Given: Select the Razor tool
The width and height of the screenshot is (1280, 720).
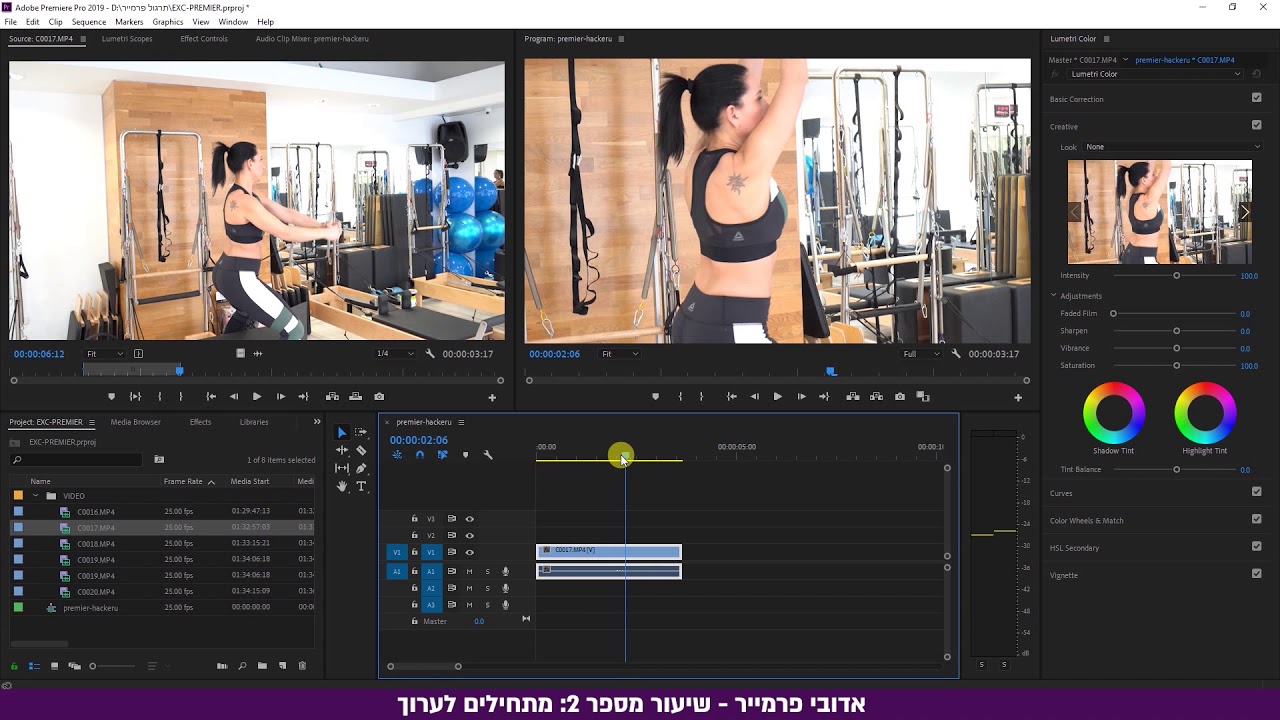Looking at the screenshot, I should pyautogui.click(x=361, y=450).
